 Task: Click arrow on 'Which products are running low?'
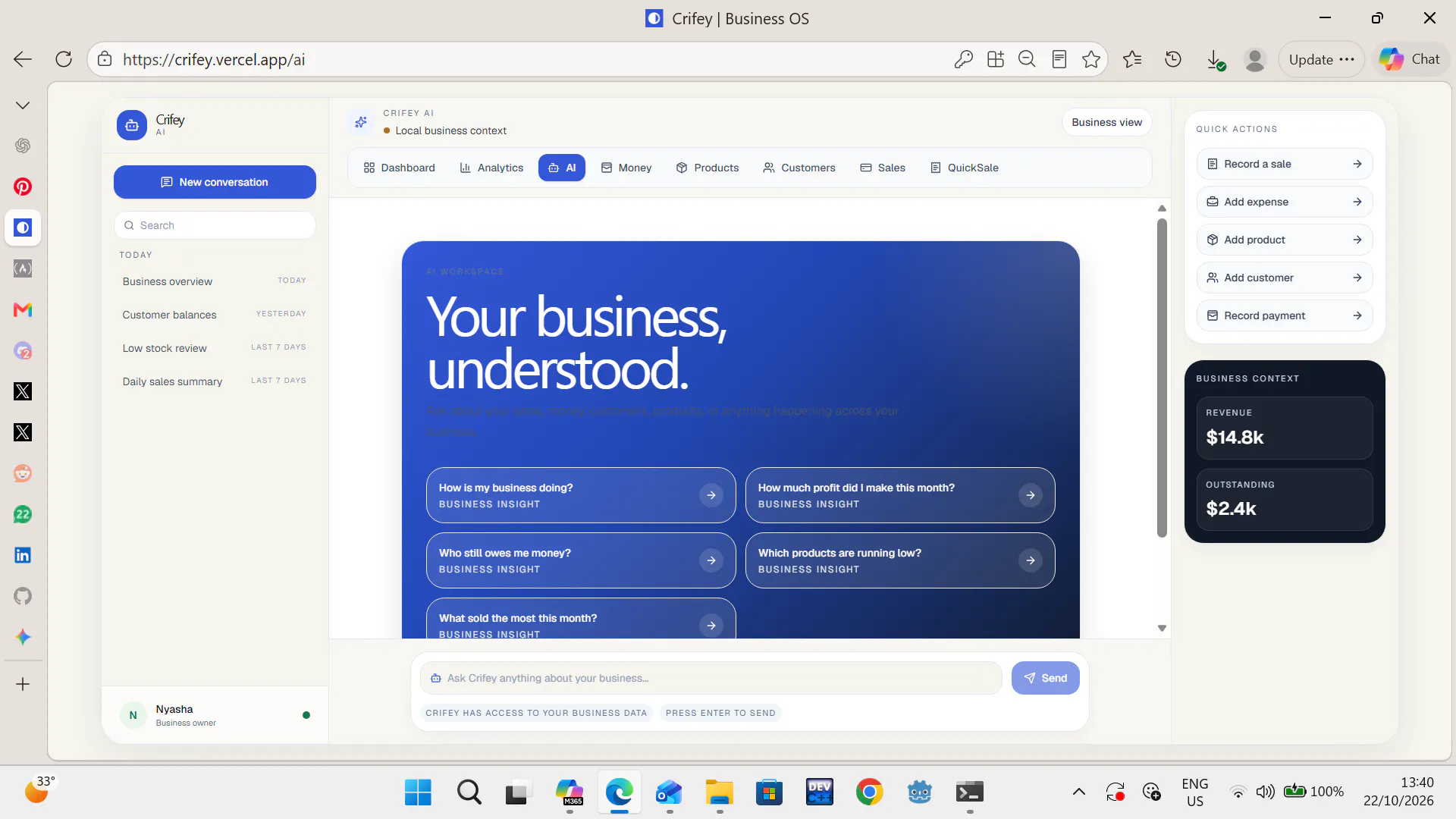pos(1031,560)
